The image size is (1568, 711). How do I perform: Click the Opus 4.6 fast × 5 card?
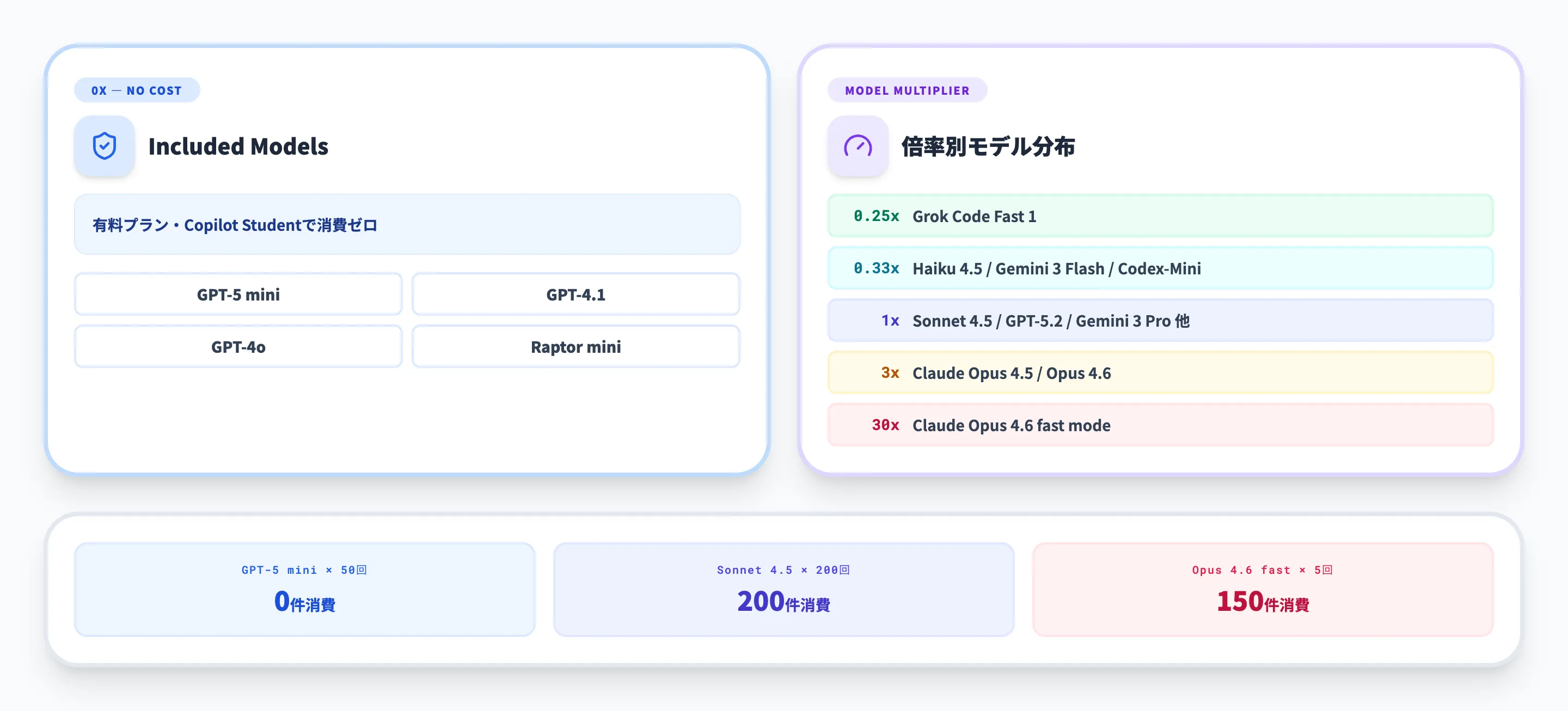[1263, 589]
